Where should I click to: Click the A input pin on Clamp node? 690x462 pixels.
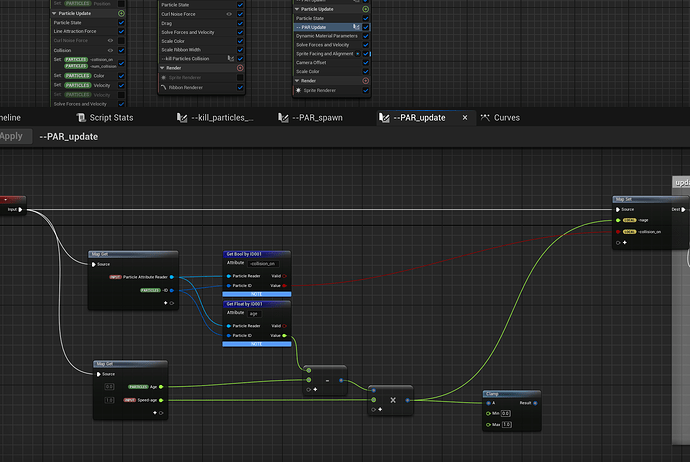(x=488, y=403)
